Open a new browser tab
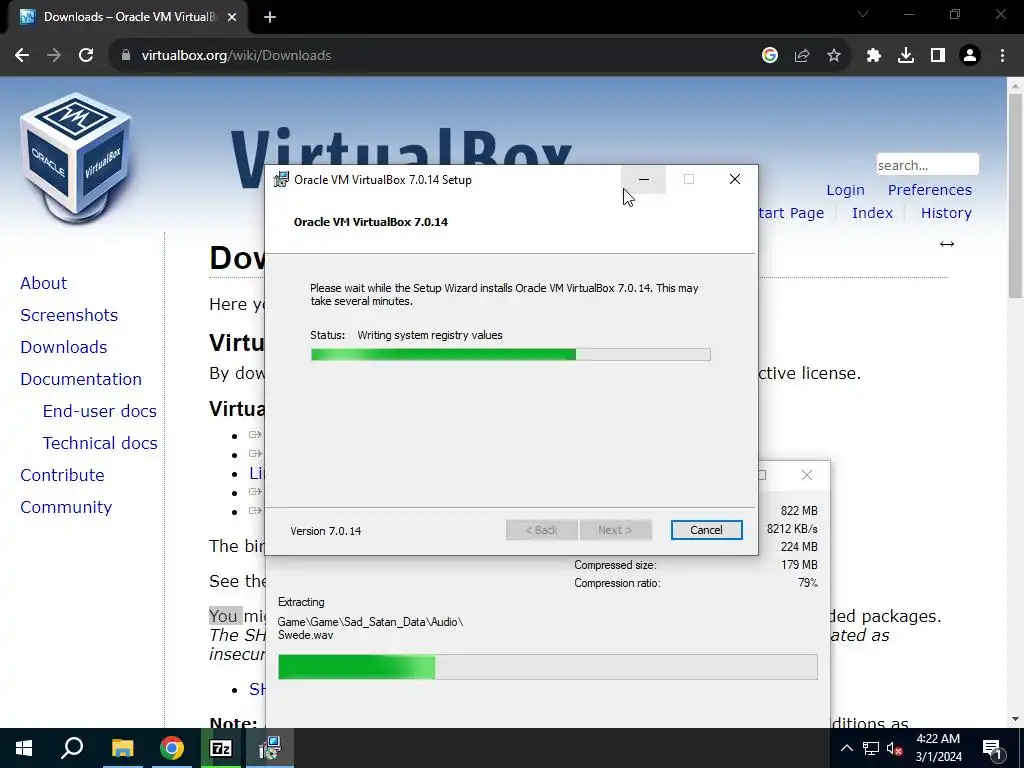Image resolution: width=1024 pixels, height=768 pixels. coord(270,17)
